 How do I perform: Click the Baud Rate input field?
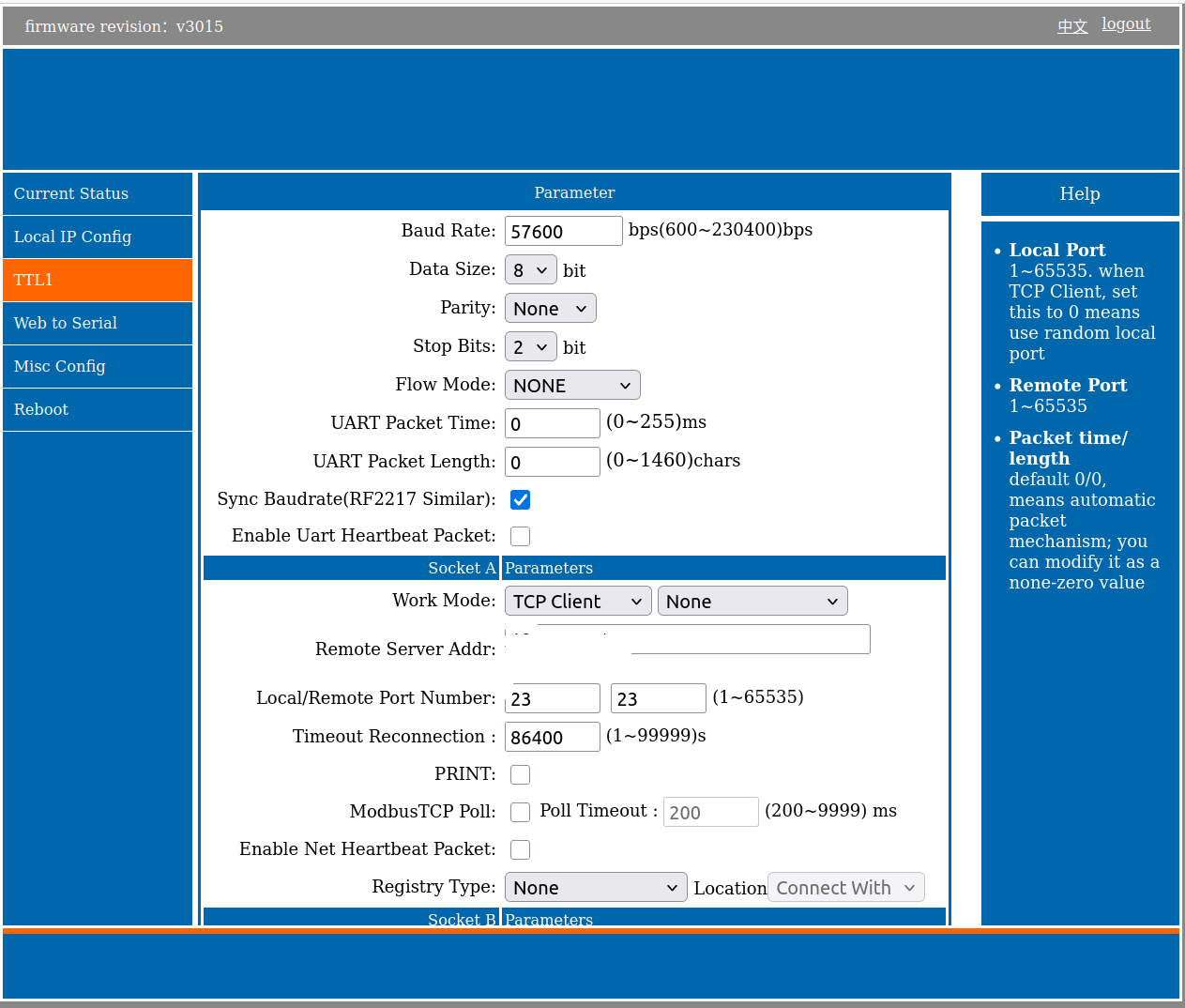tap(563, 232)
